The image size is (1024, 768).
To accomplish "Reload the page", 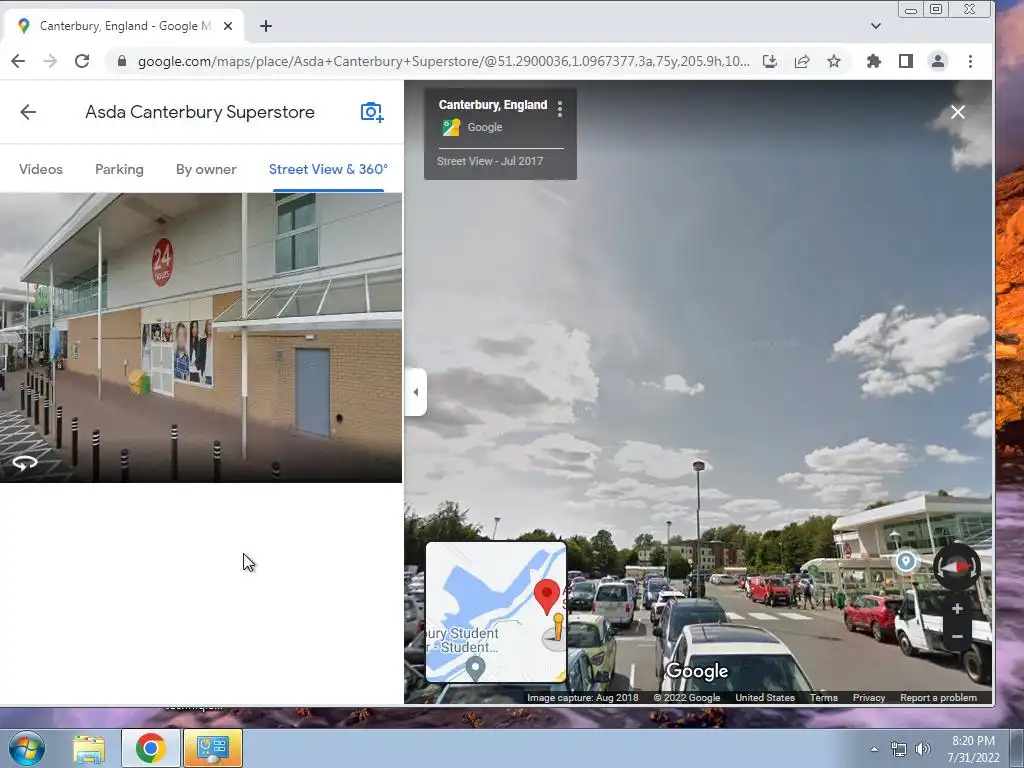I will pos(82,61).
